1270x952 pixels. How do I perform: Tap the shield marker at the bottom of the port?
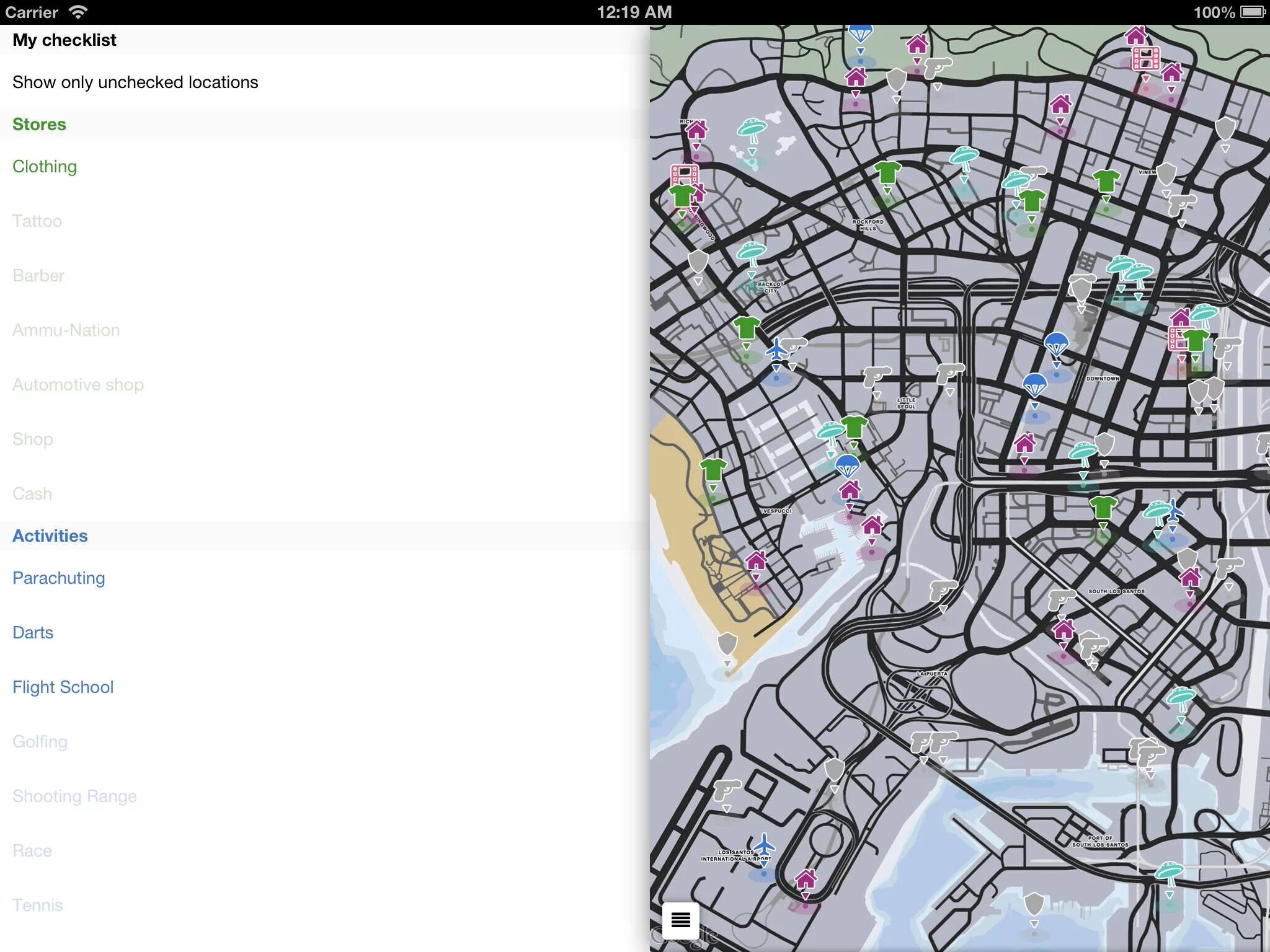[1034, 905]
